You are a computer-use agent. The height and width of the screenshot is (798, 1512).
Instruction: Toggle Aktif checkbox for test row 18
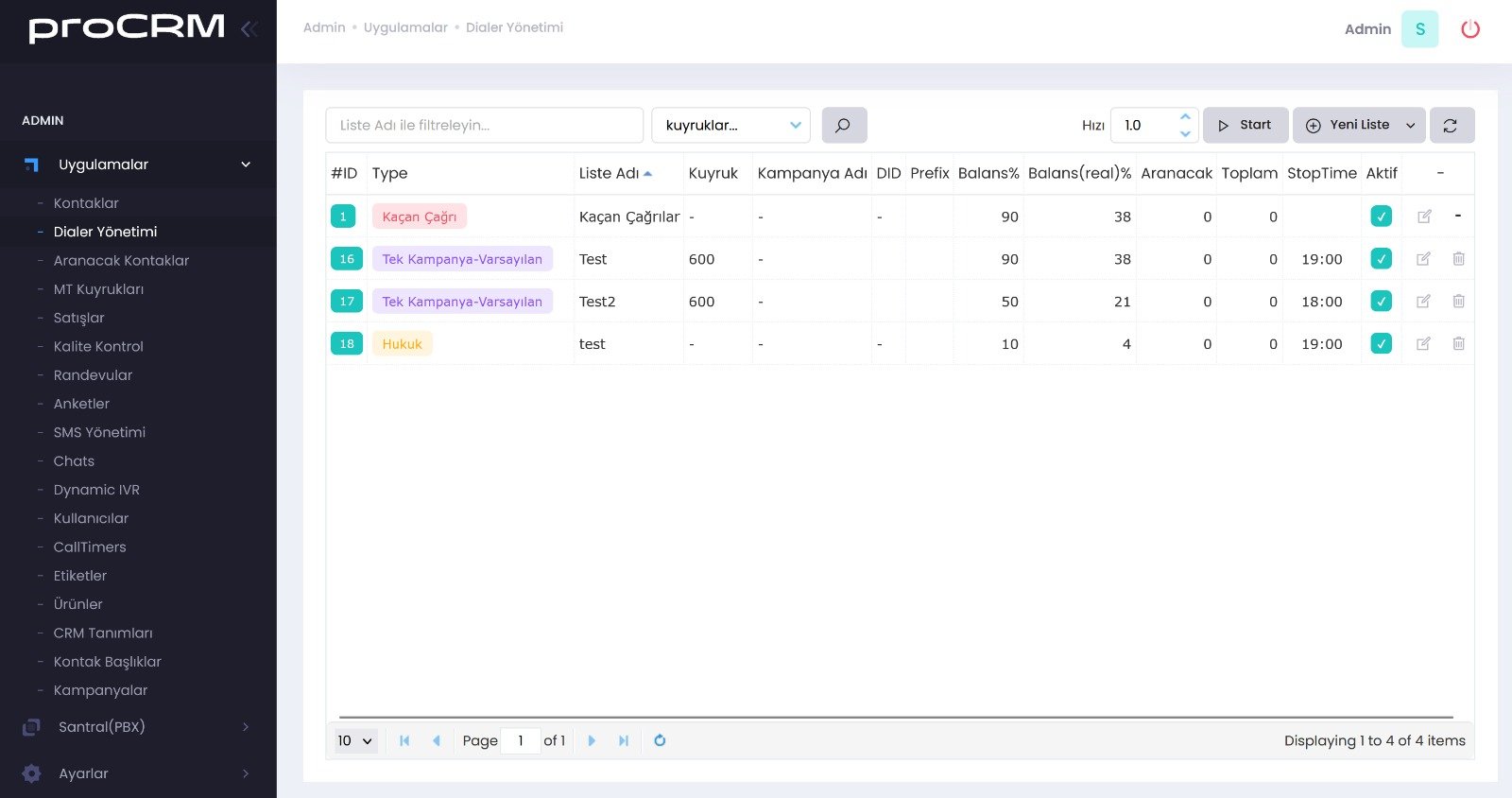[x=1381, y=344]
